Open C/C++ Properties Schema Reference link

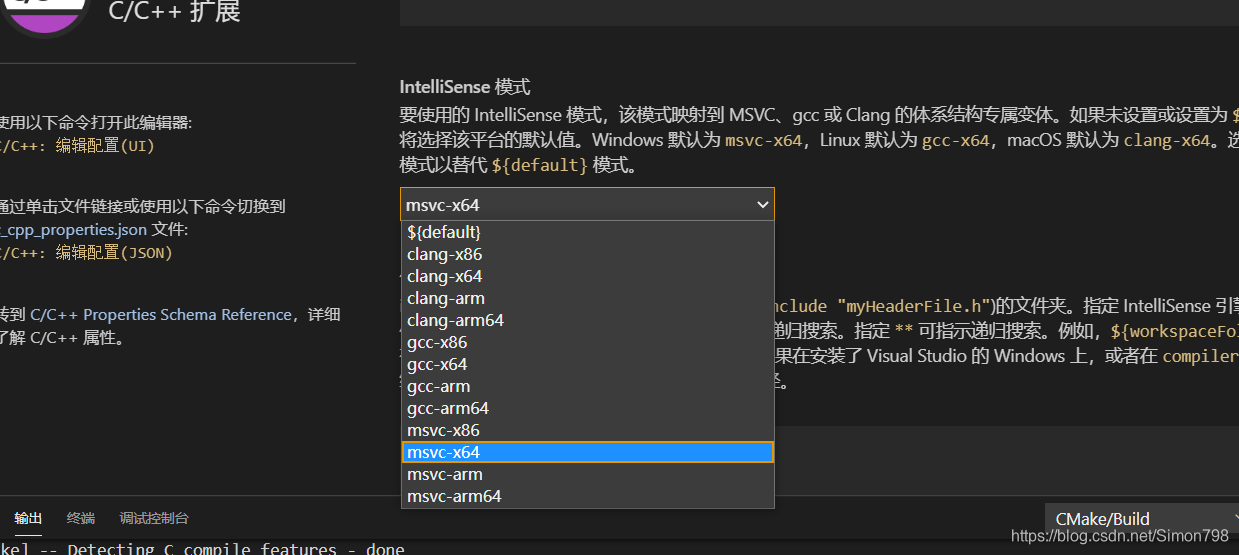click(x=161, y=314)
